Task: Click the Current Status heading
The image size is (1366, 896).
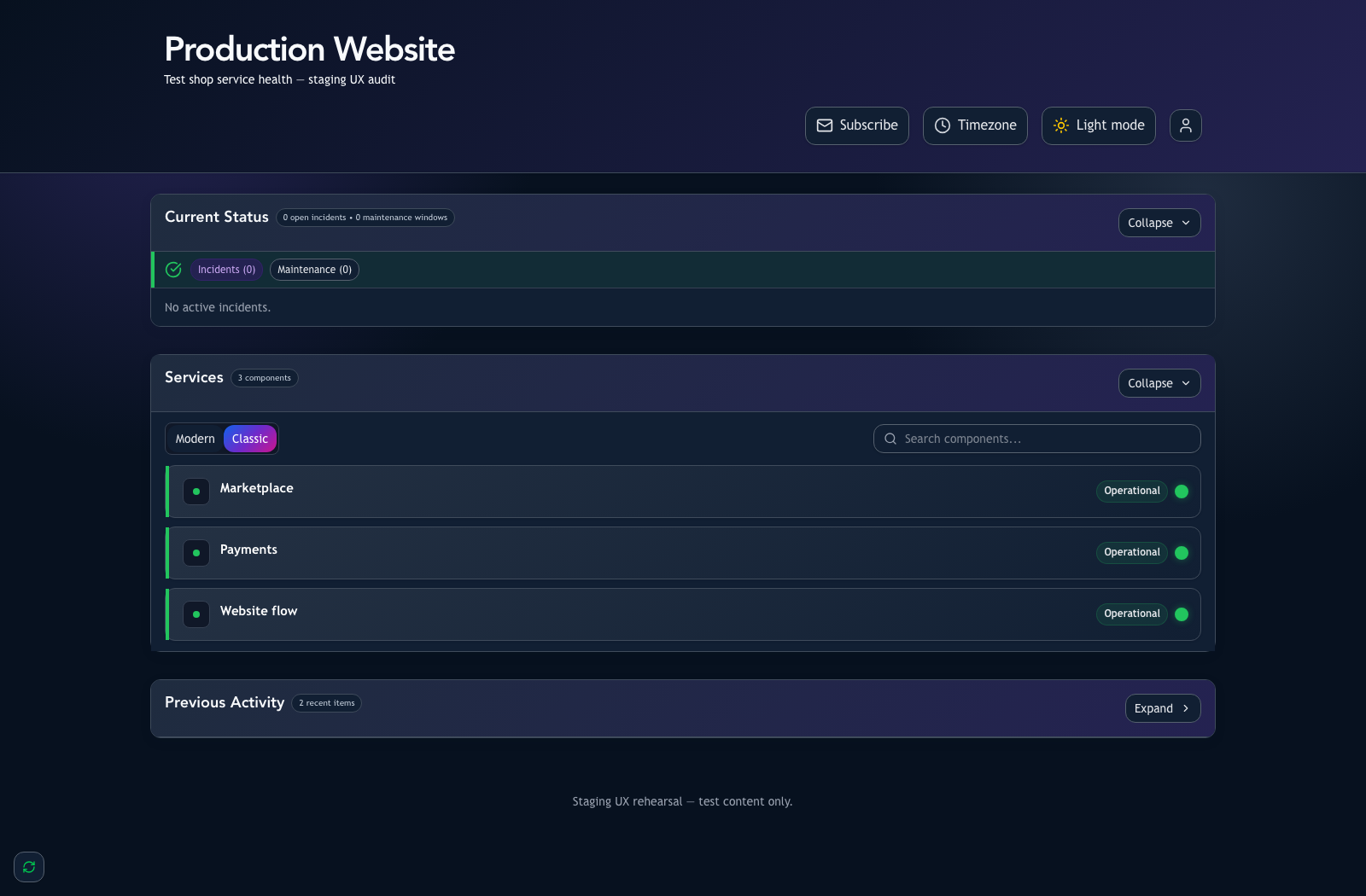Action: pos(217,217)
